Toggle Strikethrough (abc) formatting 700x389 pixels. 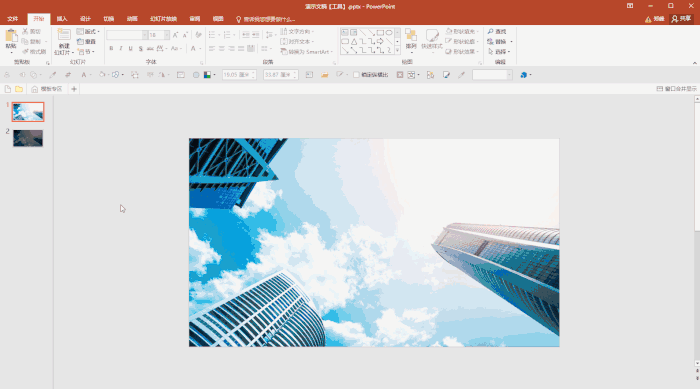pos(150,48)
